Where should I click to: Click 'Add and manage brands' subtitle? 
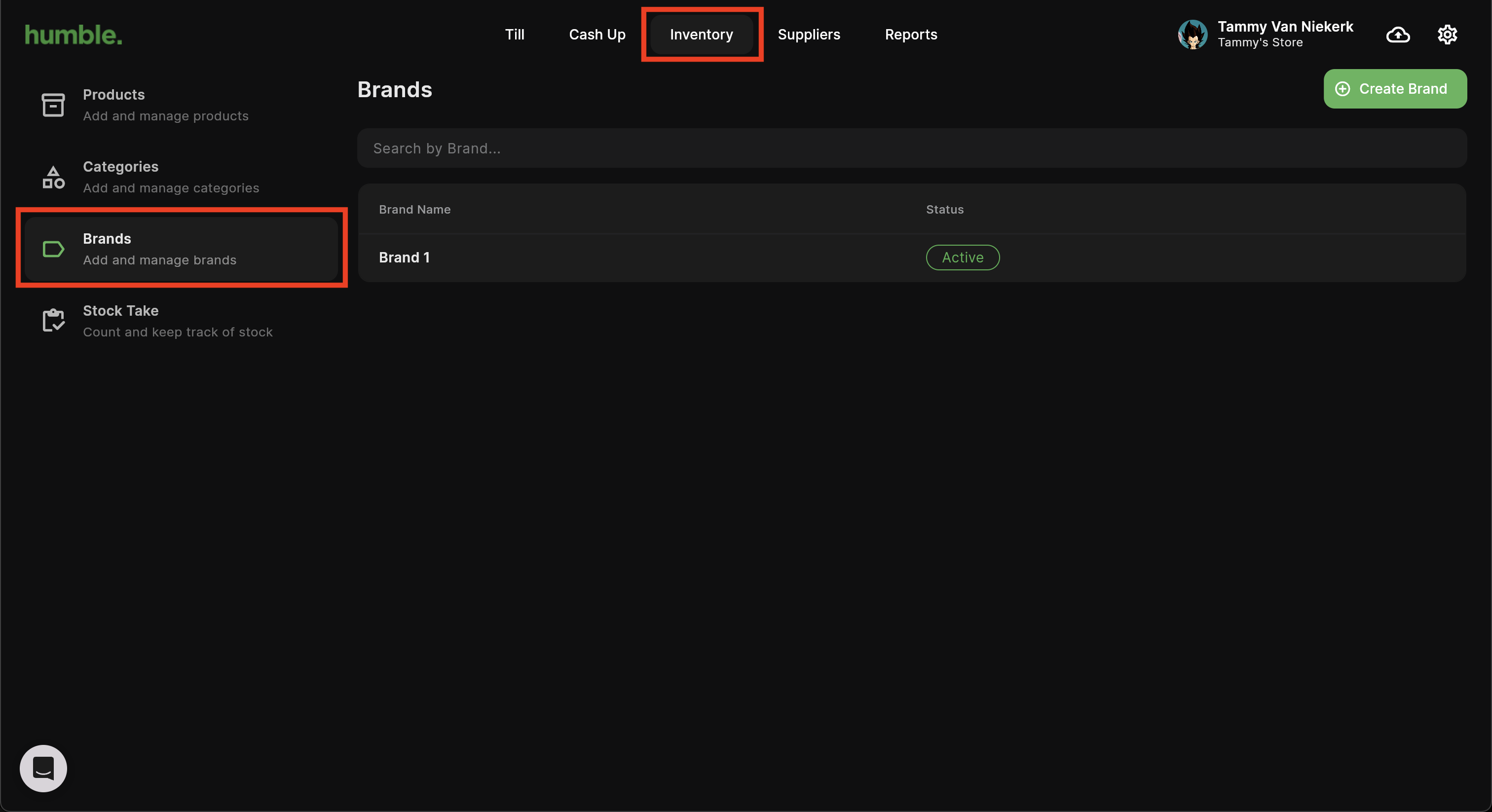159,260
